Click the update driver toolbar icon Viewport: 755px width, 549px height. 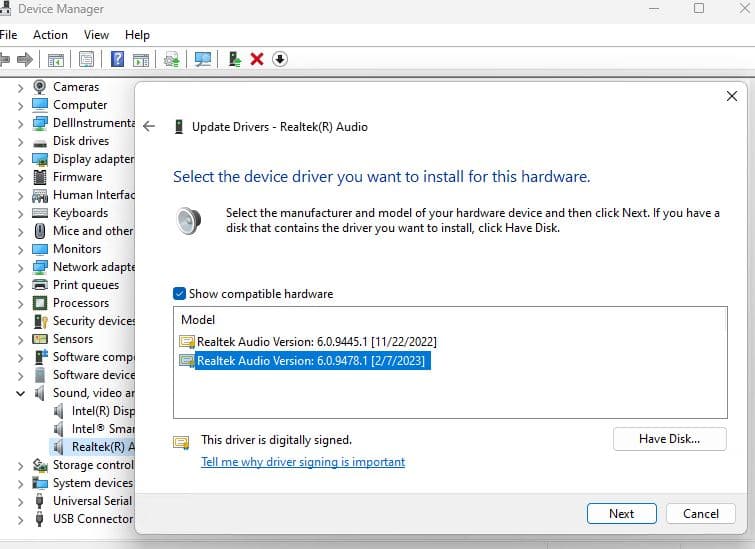pyautogui.click(x=234, y=60)
